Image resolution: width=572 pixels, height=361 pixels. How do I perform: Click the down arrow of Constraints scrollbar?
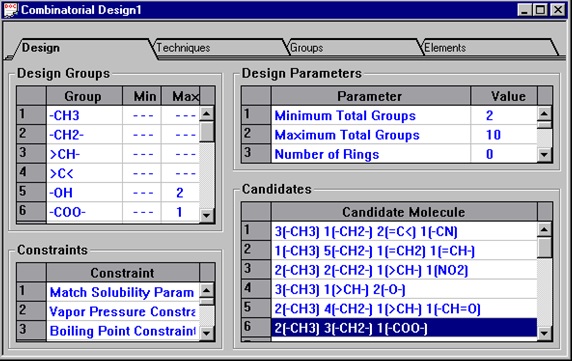(x=206, y=333)
